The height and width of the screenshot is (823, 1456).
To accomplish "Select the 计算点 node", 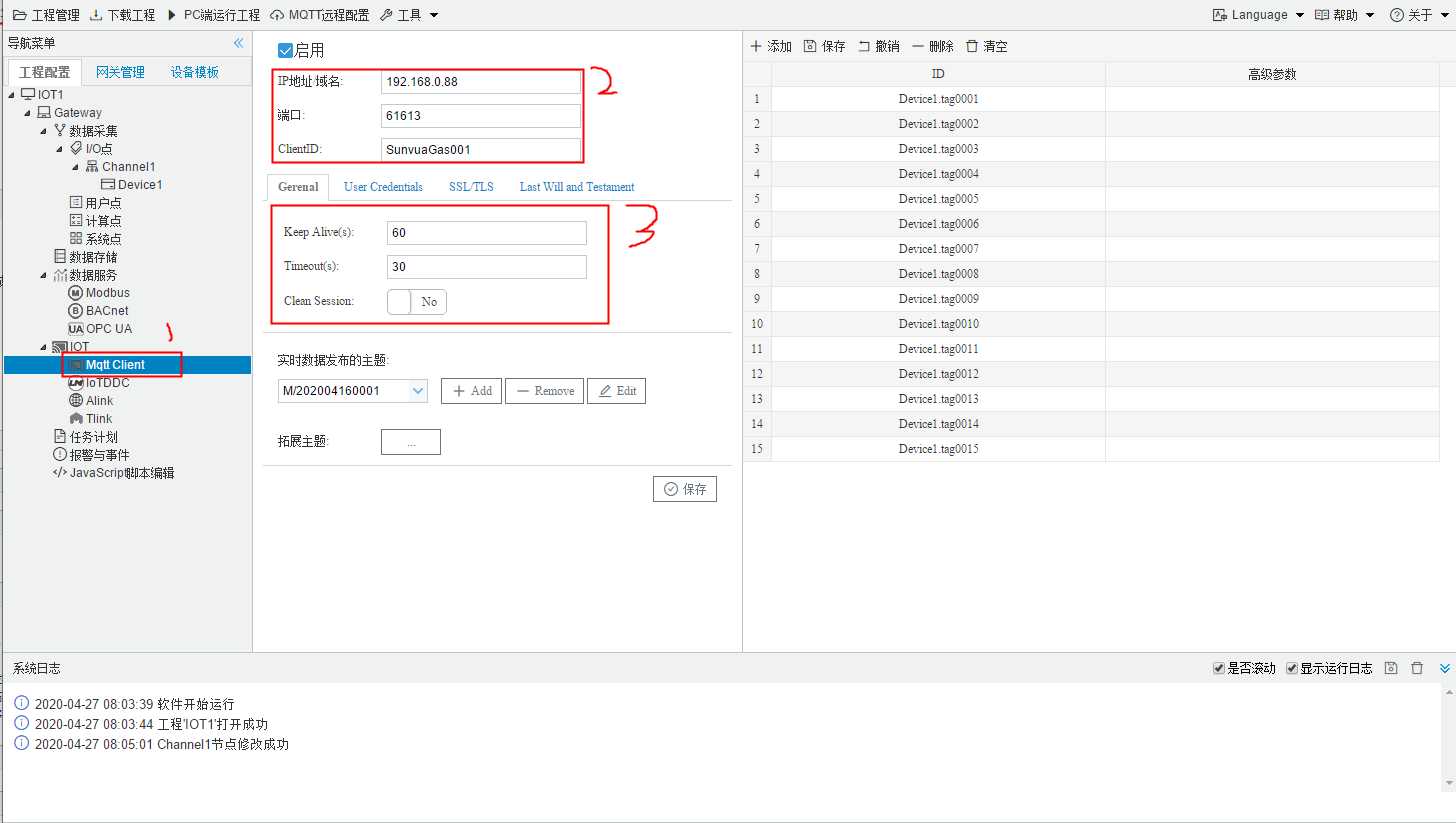I will click(95, 221).
